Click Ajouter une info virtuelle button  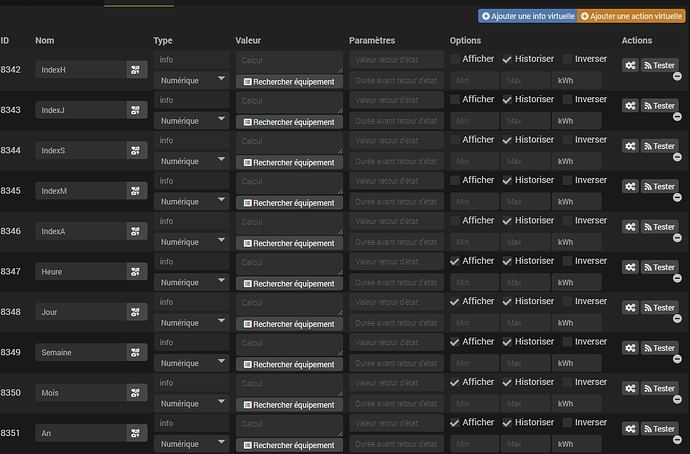(x=527, y=16)
